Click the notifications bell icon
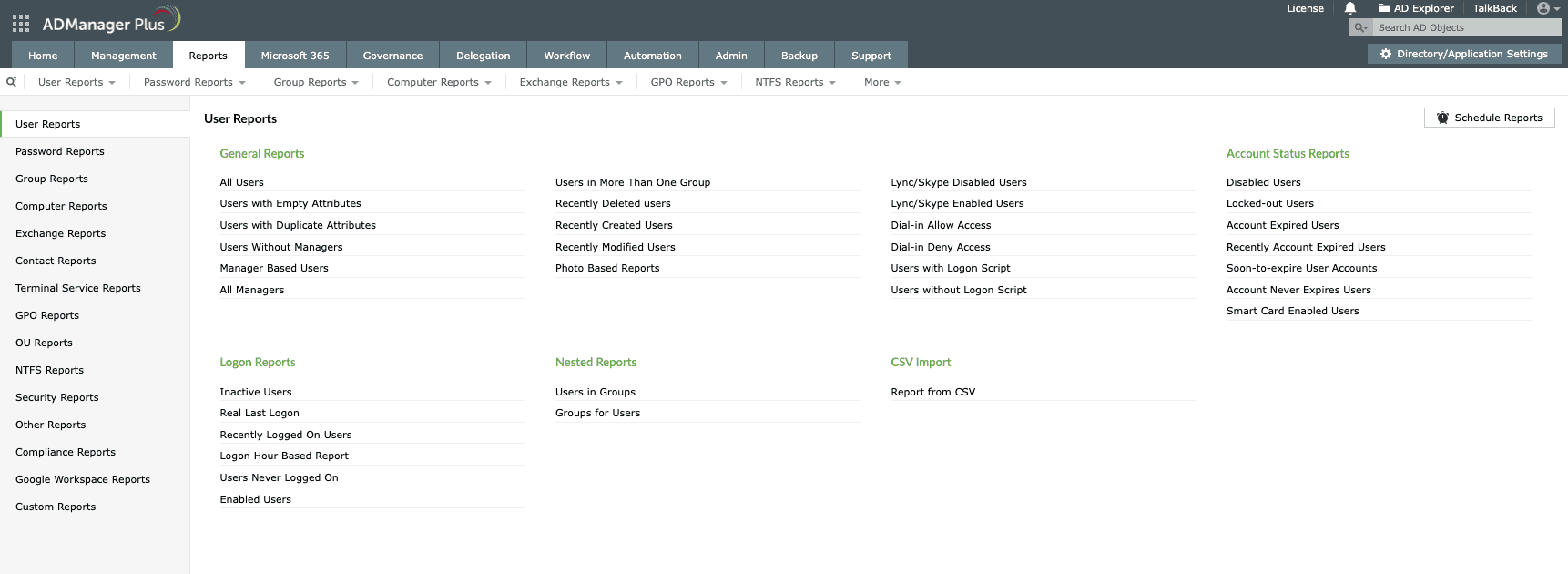This screenshot has height=574, width=1568. click(x=1350, y=8)
